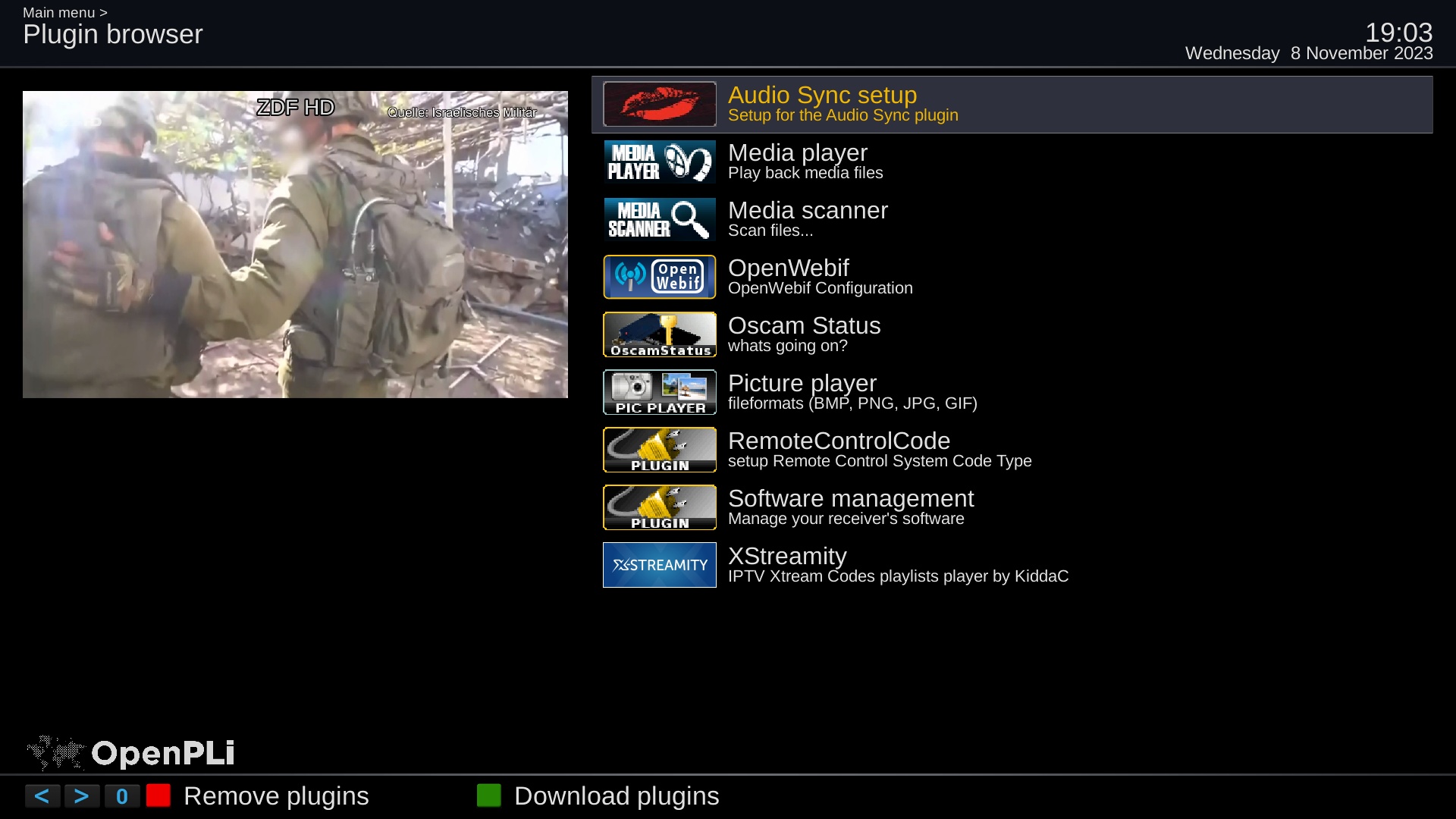The image size is (1456, 819).
Task: Click the ZDF HD live preview
Action: pos(295,244)
